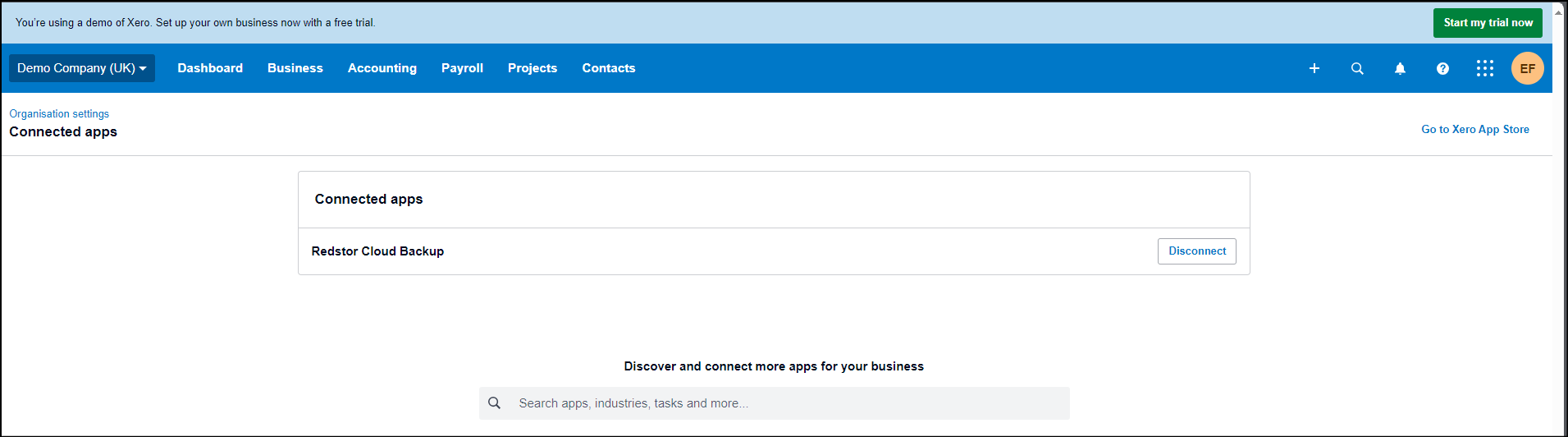Open the Business menu
Screen dimensions: 1568x437
(295, 68)
